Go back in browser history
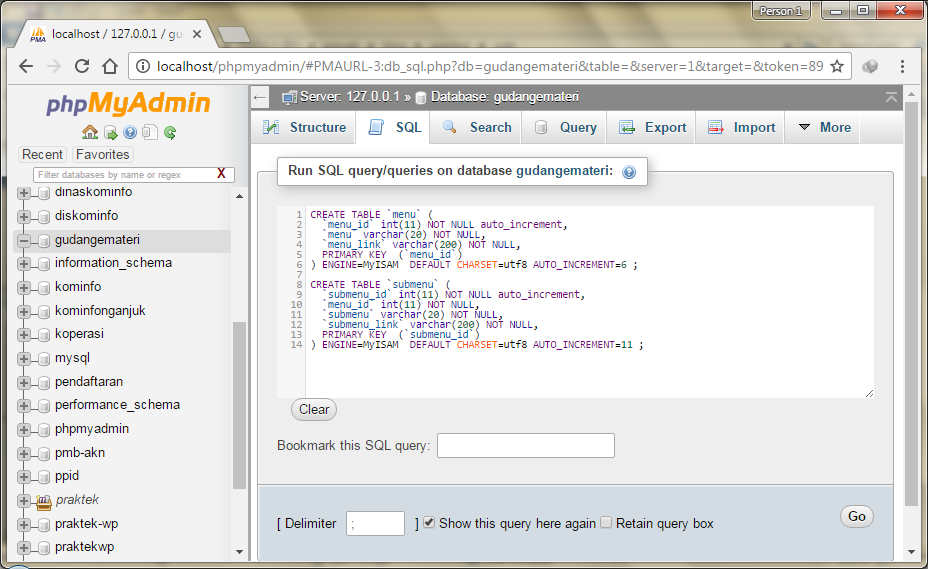 (25, 66)
